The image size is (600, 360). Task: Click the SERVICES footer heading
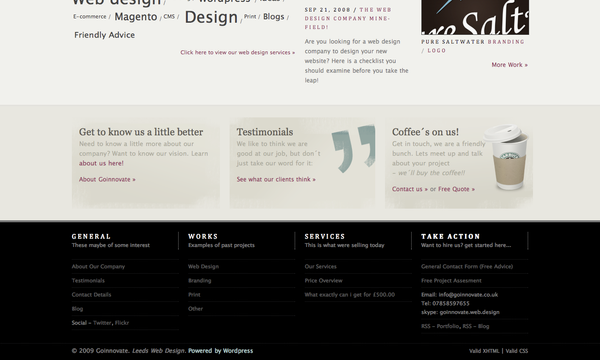325,237
